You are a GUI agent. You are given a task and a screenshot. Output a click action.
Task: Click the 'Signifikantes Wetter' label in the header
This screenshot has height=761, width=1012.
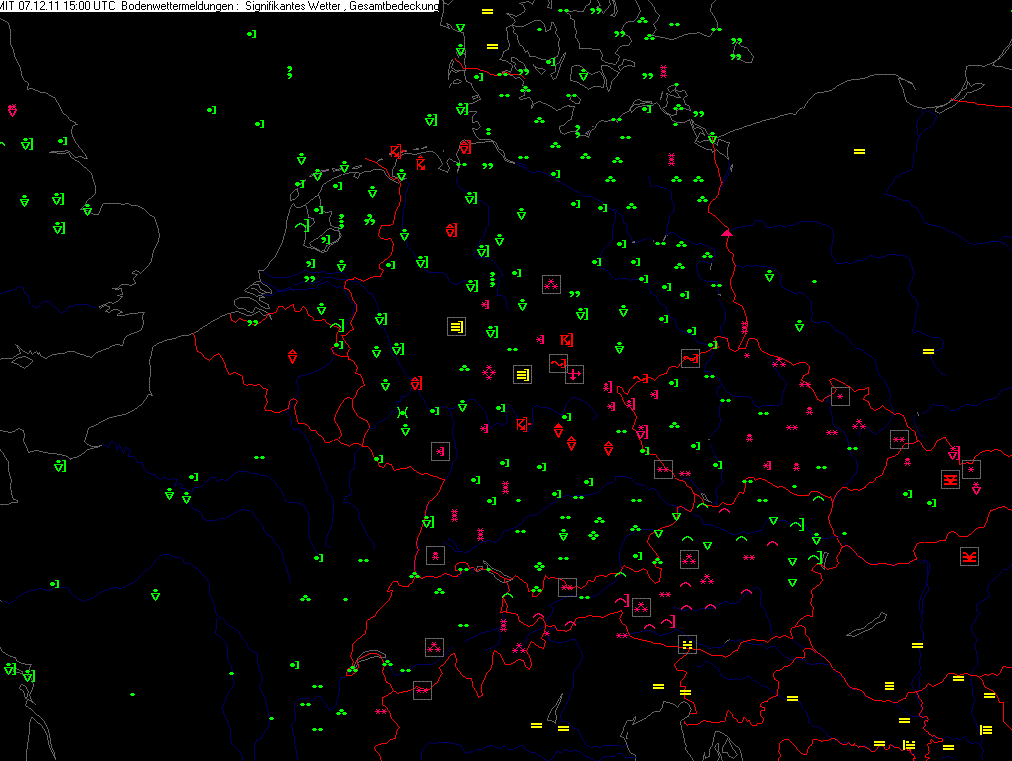pyautogui.click(x=292, y=6)
